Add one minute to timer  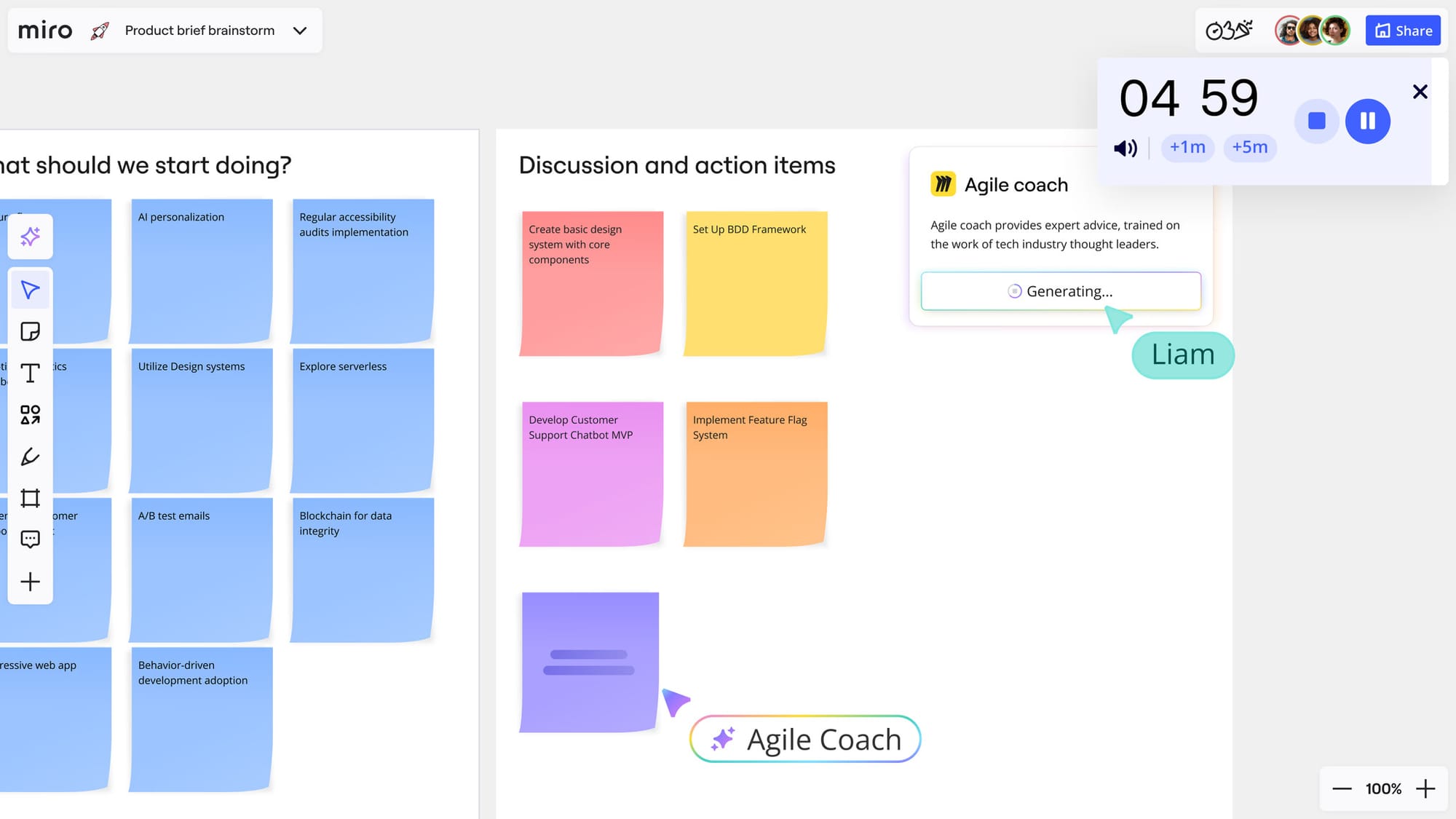pyautogui.click(x=1187, y=148)
